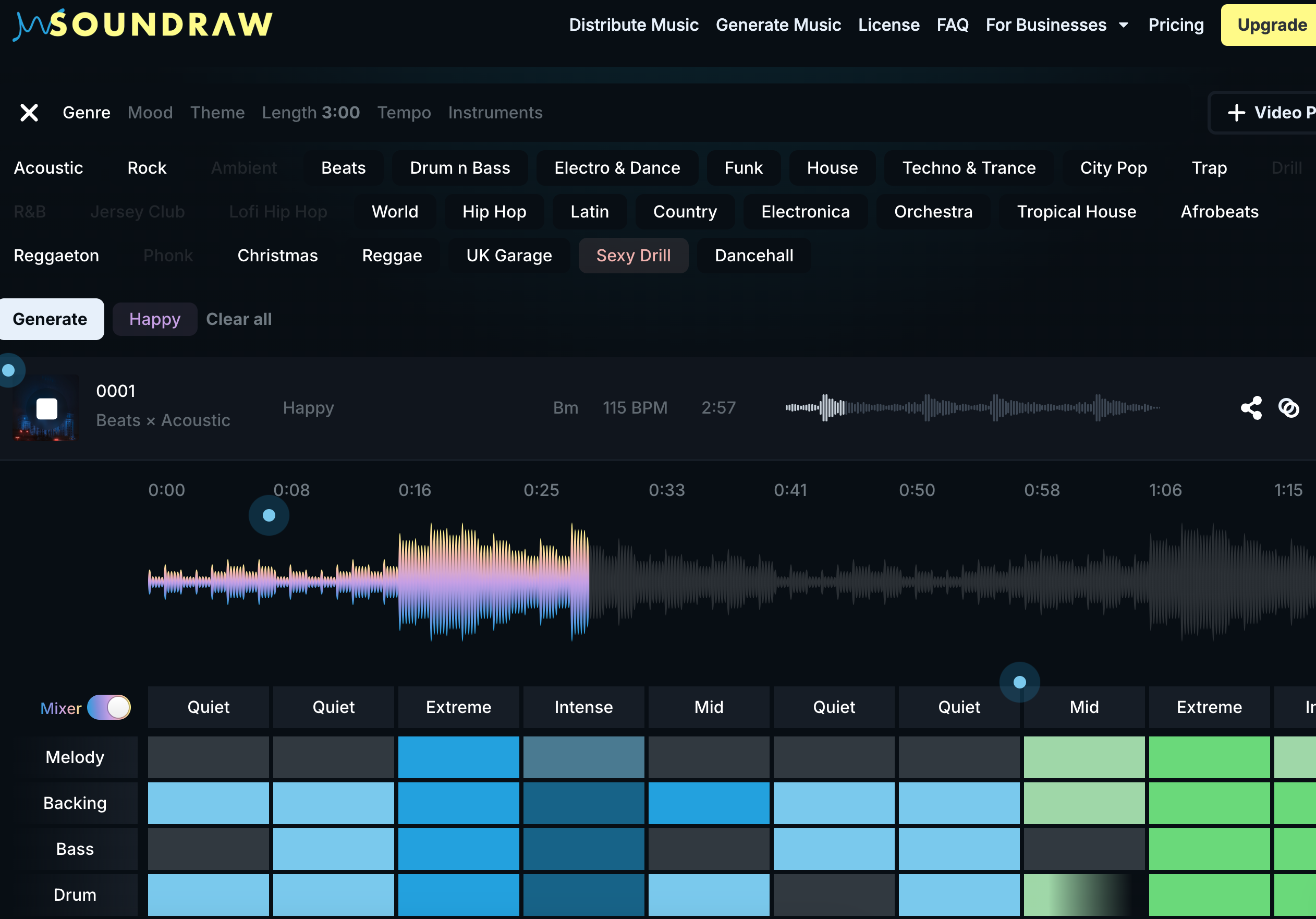Toggle the Melody block under Extreme section
The height and width of the screenshot is (919, 1316).
tap(458, 757)
